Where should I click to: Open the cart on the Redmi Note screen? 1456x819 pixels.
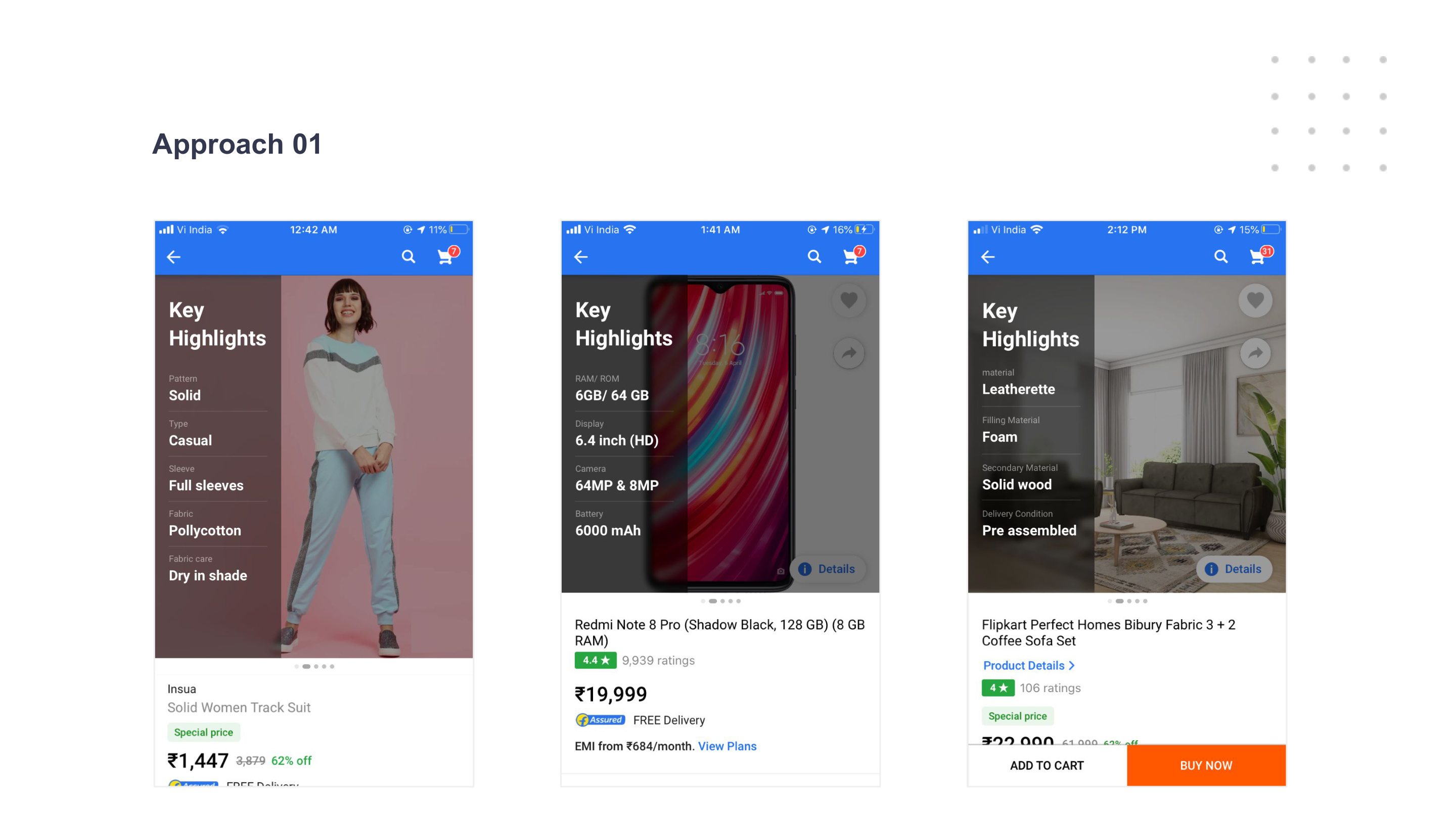point(853,256)
